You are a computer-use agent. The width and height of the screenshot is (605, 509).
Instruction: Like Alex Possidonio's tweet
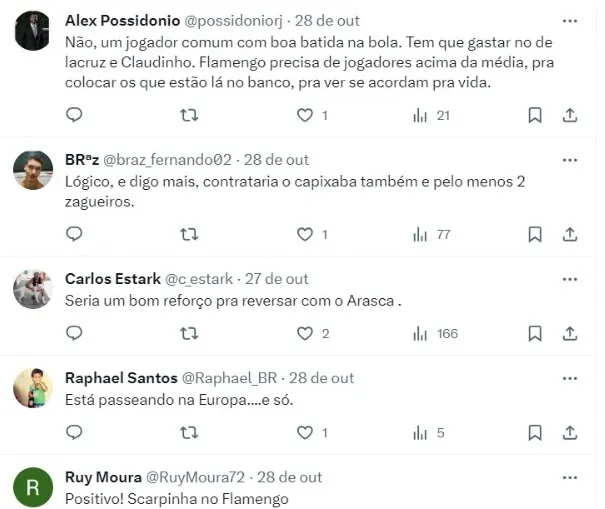click(306, 115)
